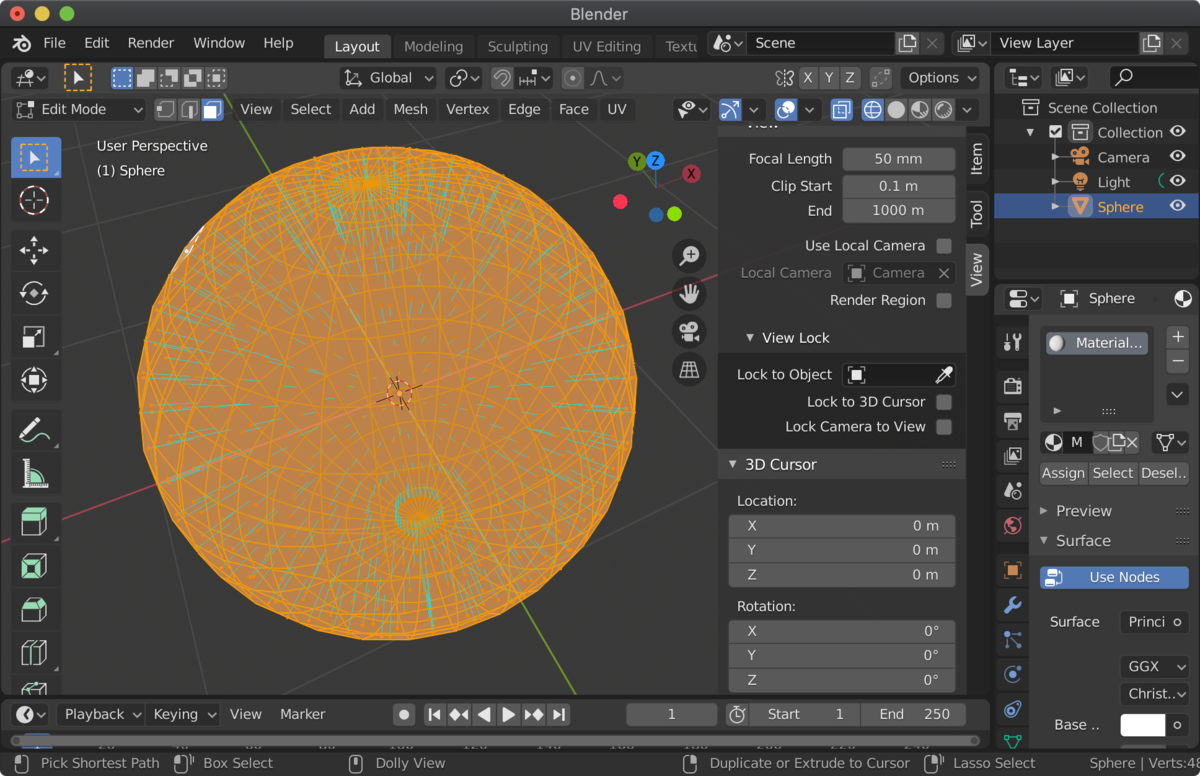Click the Zoom view gizmo

tap(689, 256)
